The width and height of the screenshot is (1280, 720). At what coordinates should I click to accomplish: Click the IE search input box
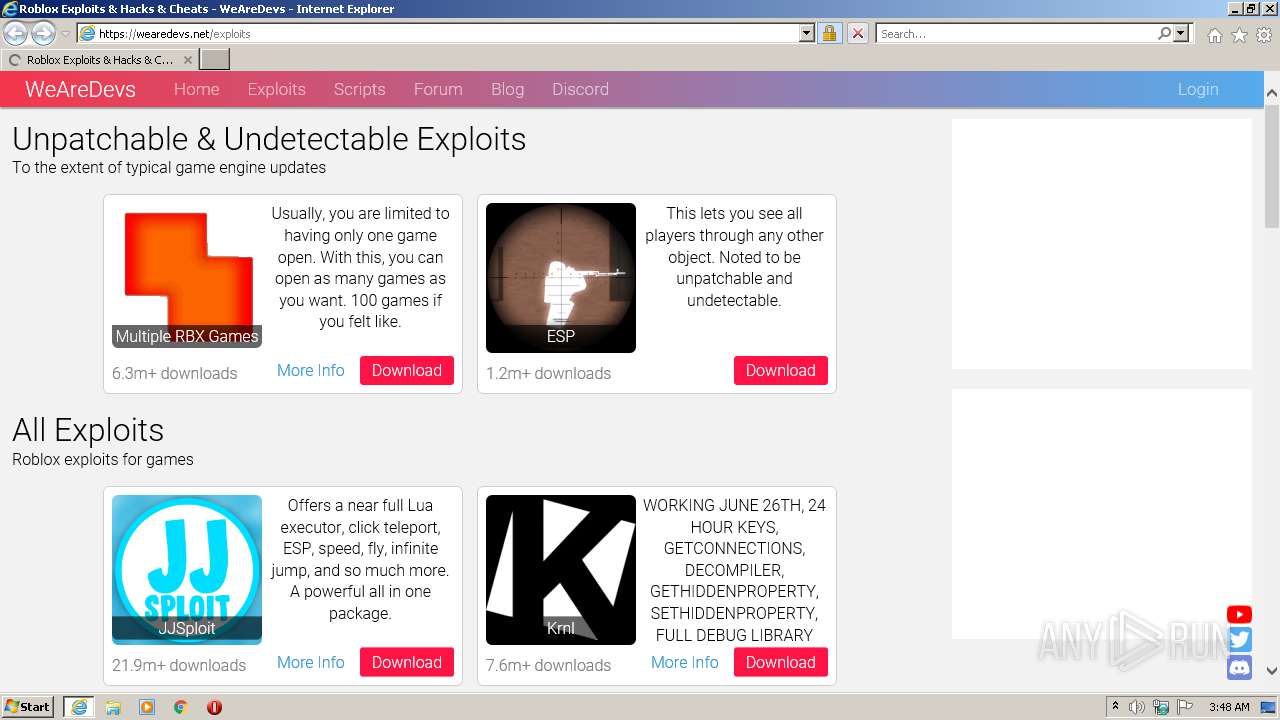[1015, 33]
